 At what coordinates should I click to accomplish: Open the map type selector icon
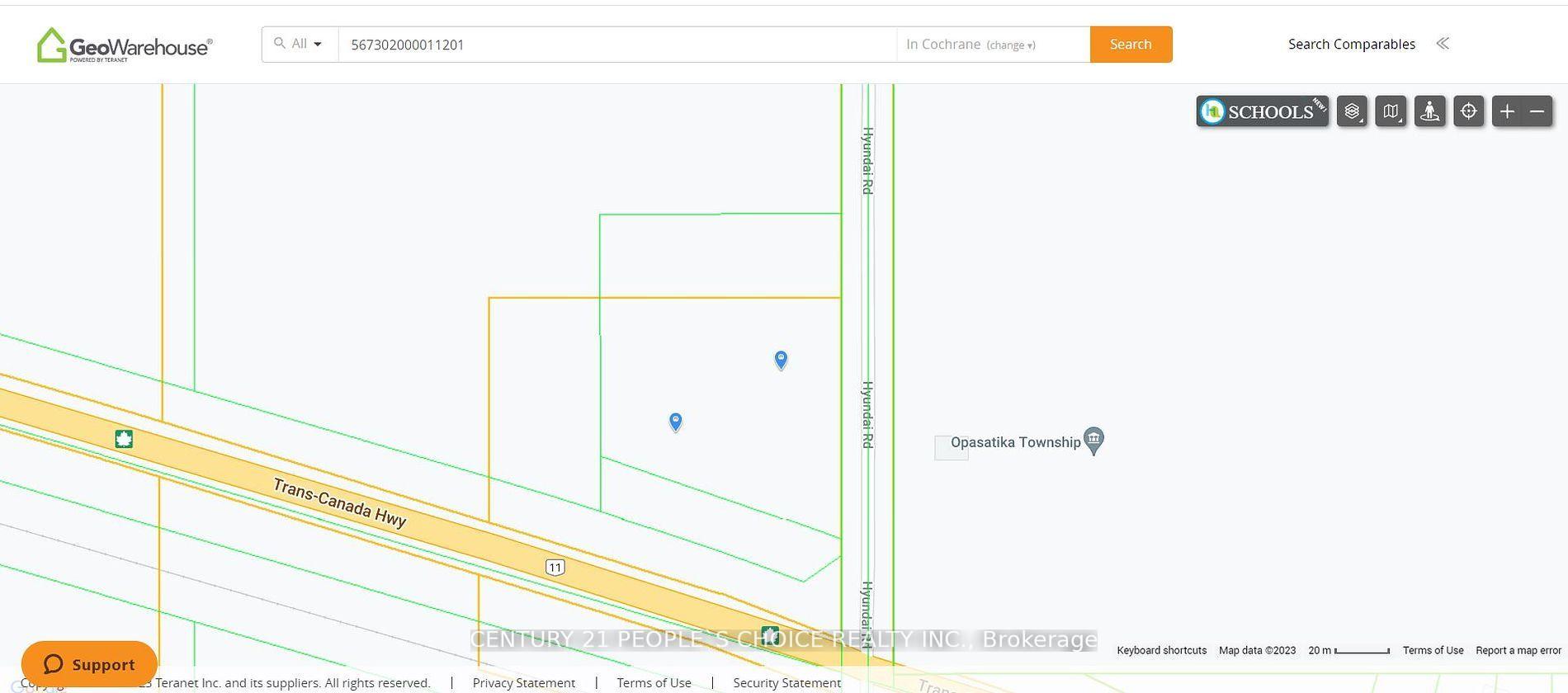[x=1391, y=111]
